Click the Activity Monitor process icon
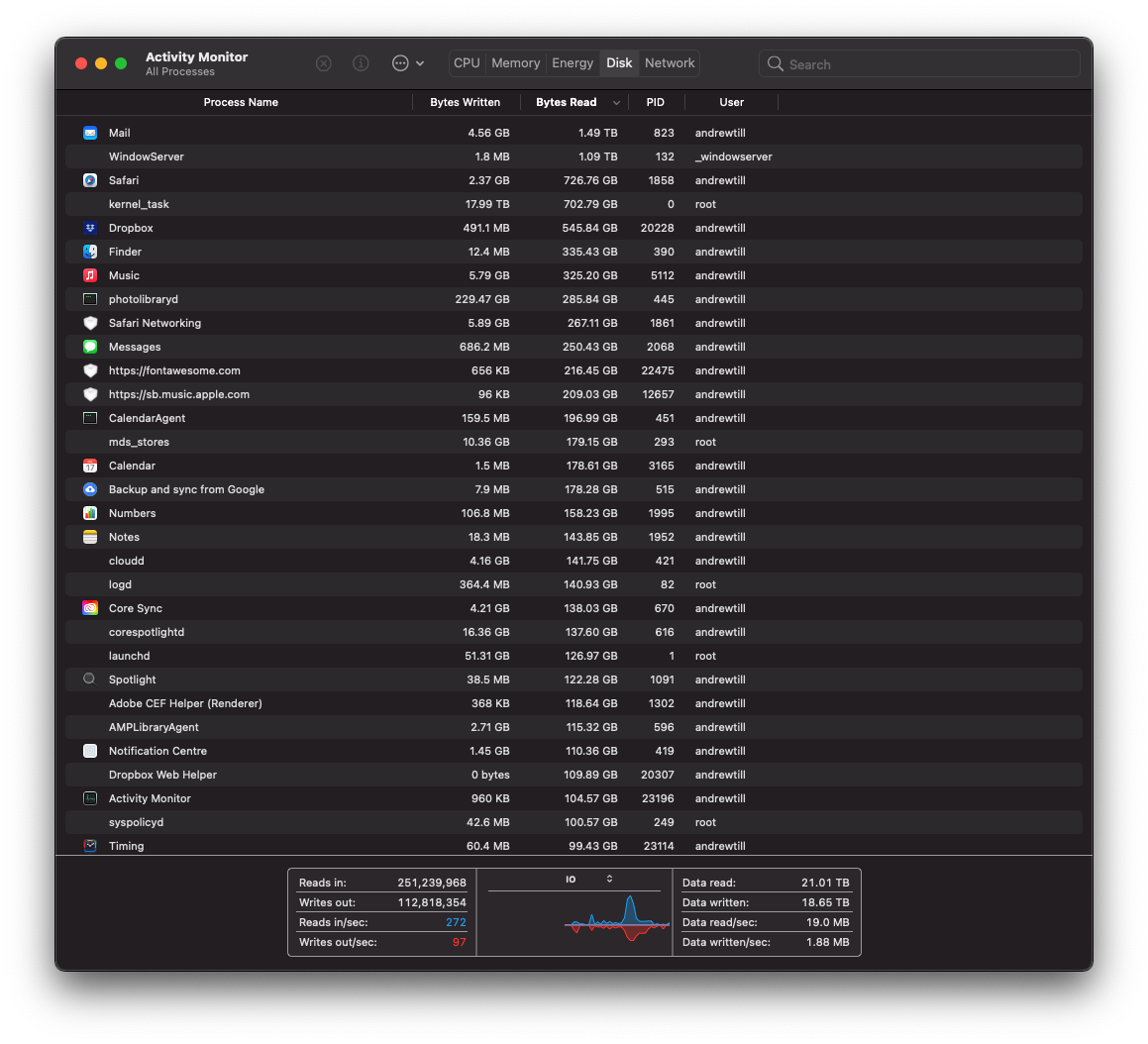 [90, 798]
